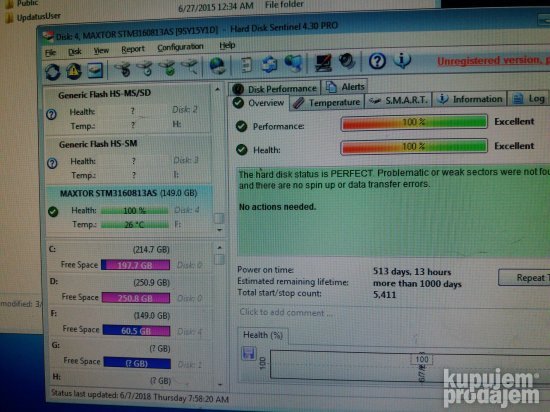The image size is (550, 412).
Task: Click the green check icon of MAXTOR disk
Action: [x=53, y=211]
